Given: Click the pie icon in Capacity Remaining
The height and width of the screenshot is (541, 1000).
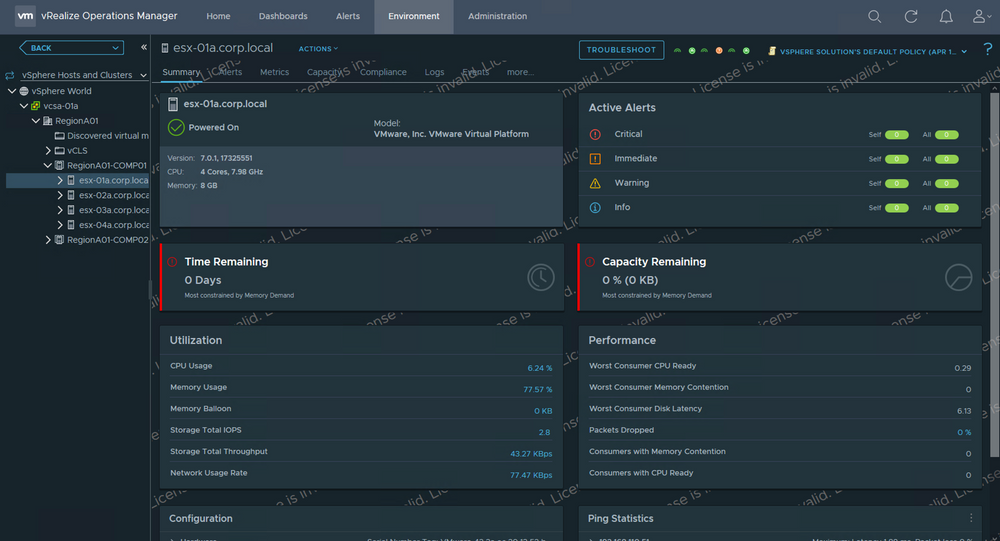Looking at the screenshot, I should point(957,276).
